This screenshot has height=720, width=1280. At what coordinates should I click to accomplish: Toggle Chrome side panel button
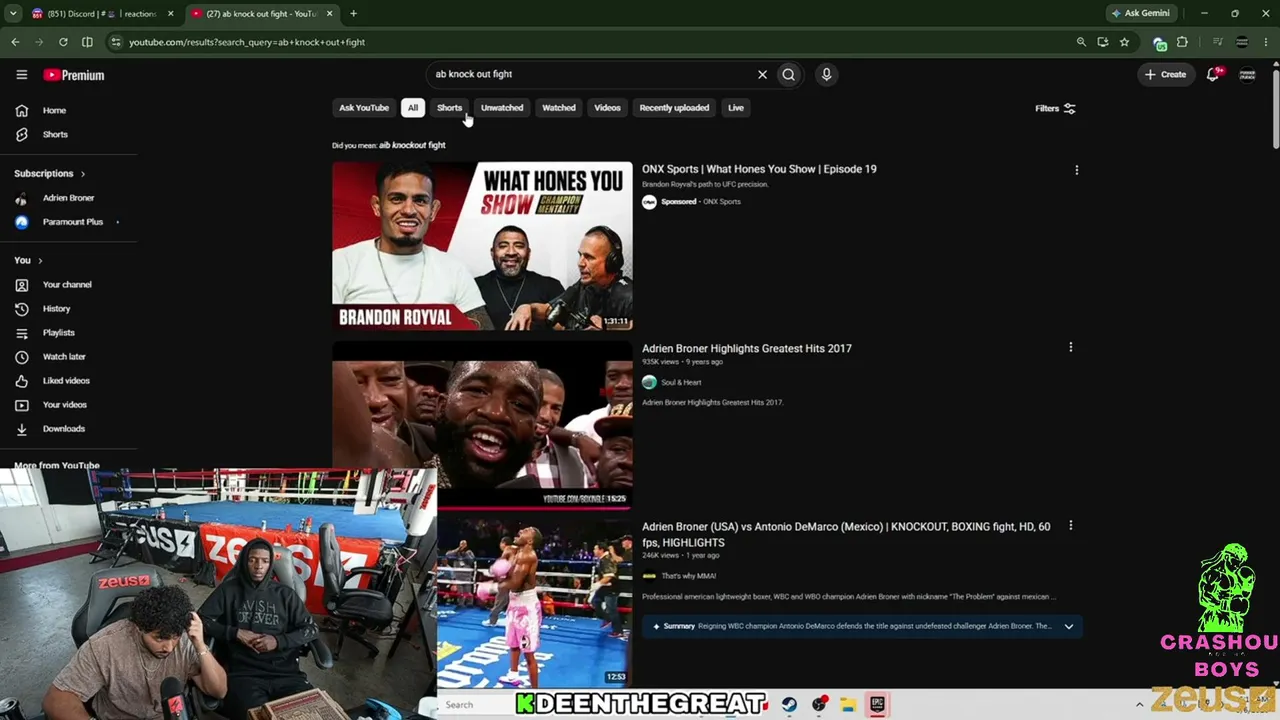coord(87,42)
